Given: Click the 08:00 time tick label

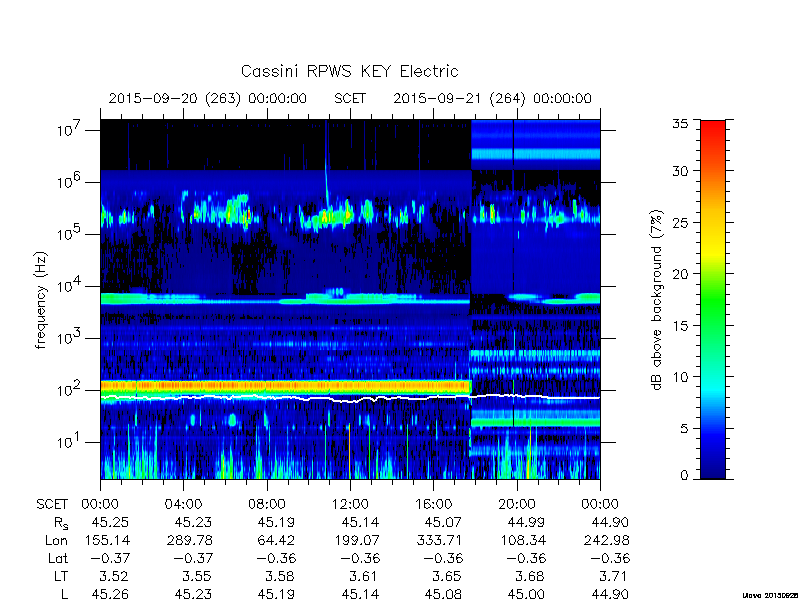Looking at the screenshot, I should [266, 504].
